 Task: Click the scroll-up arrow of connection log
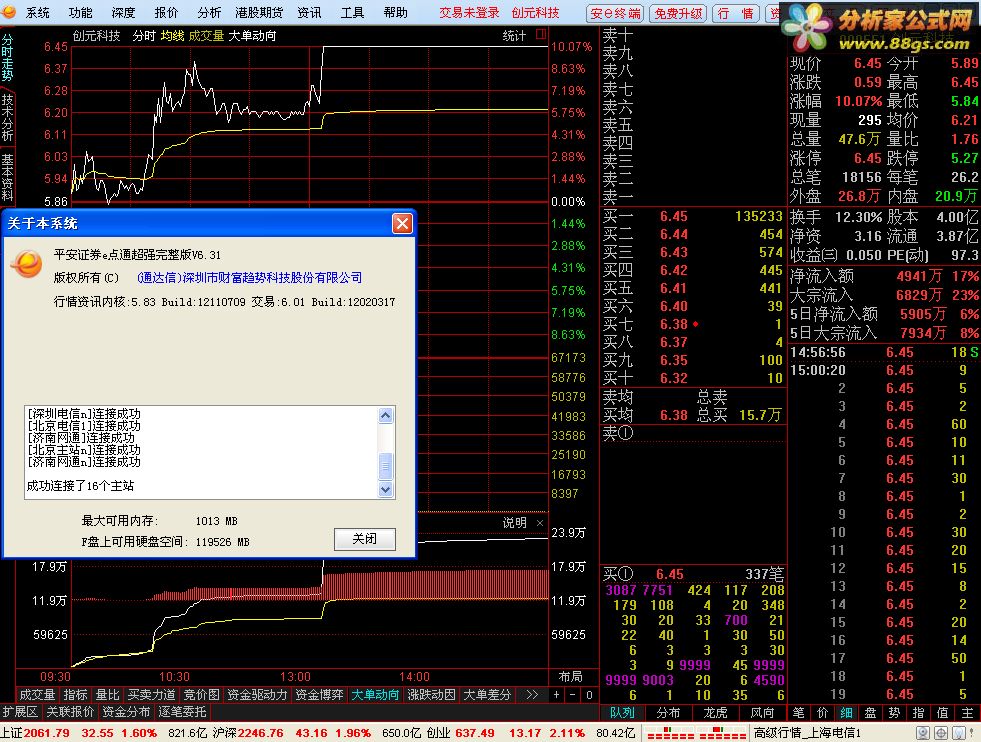click(386, 415)
